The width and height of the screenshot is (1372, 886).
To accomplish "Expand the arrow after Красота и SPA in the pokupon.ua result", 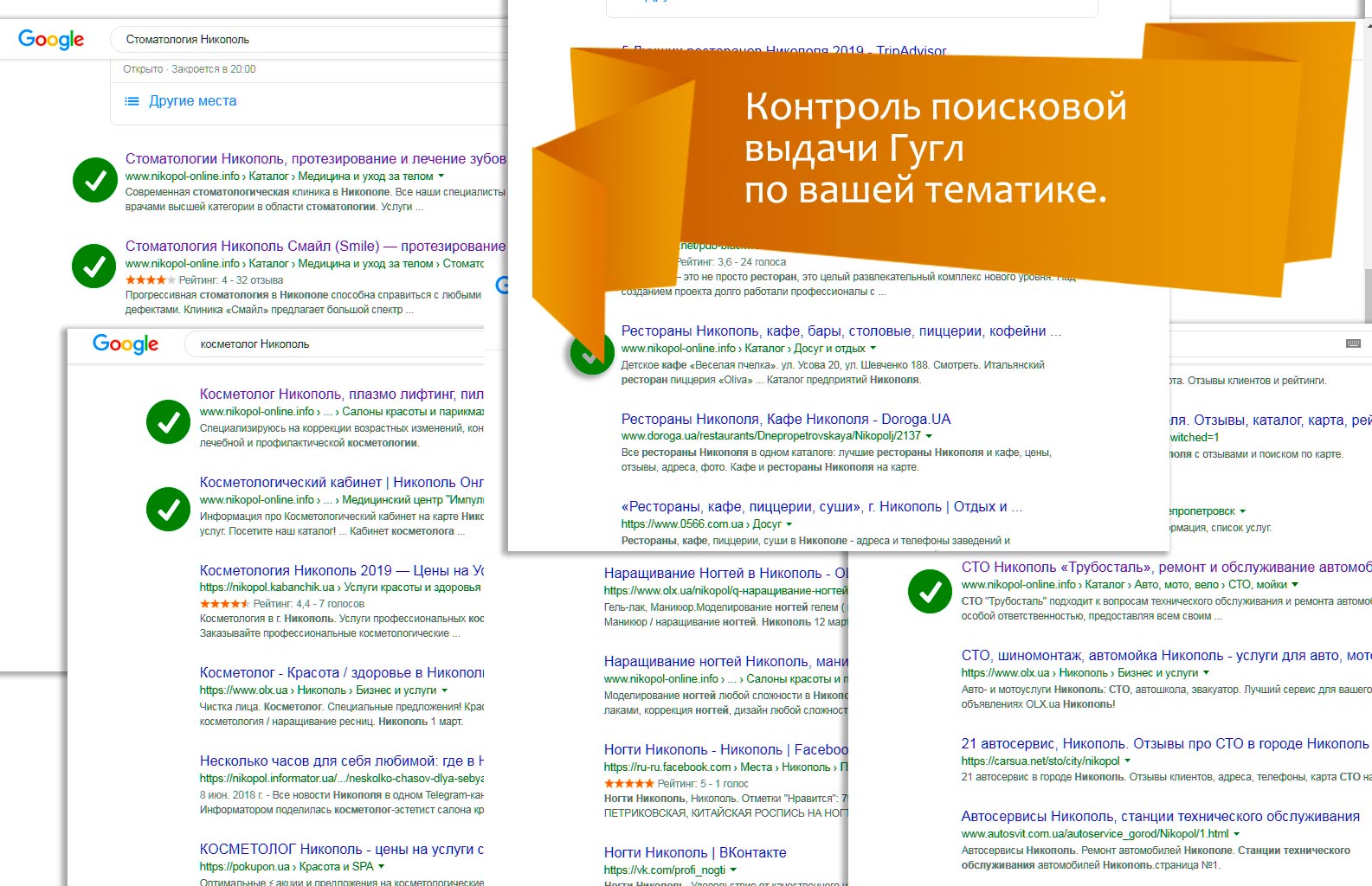I will coord(382,866).
